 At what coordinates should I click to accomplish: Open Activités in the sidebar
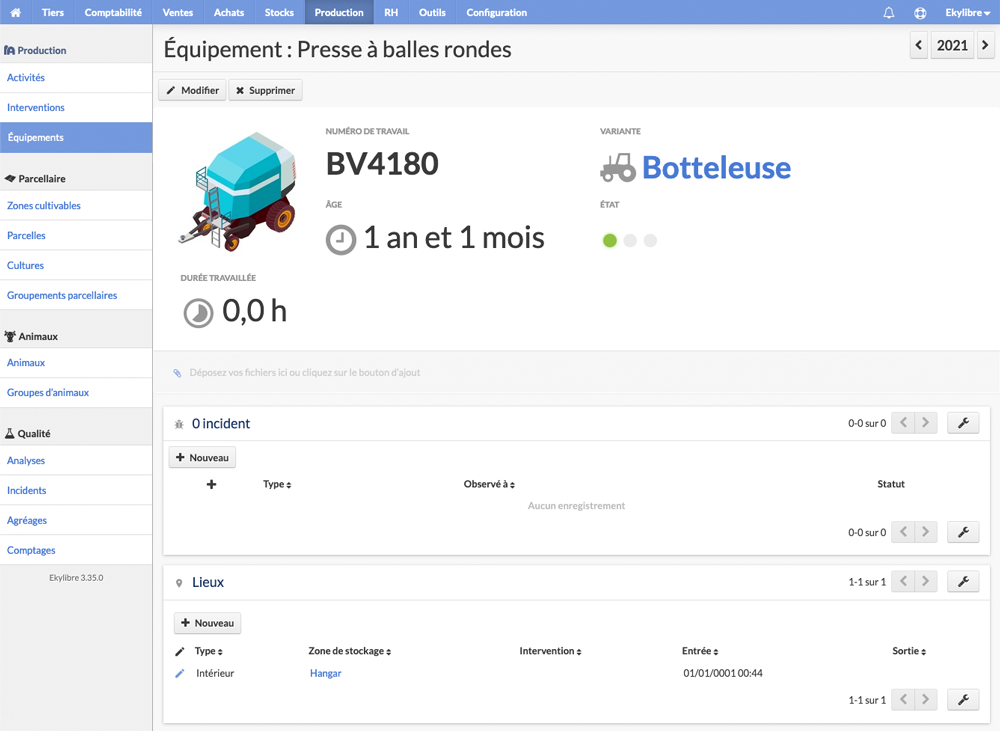76,77
